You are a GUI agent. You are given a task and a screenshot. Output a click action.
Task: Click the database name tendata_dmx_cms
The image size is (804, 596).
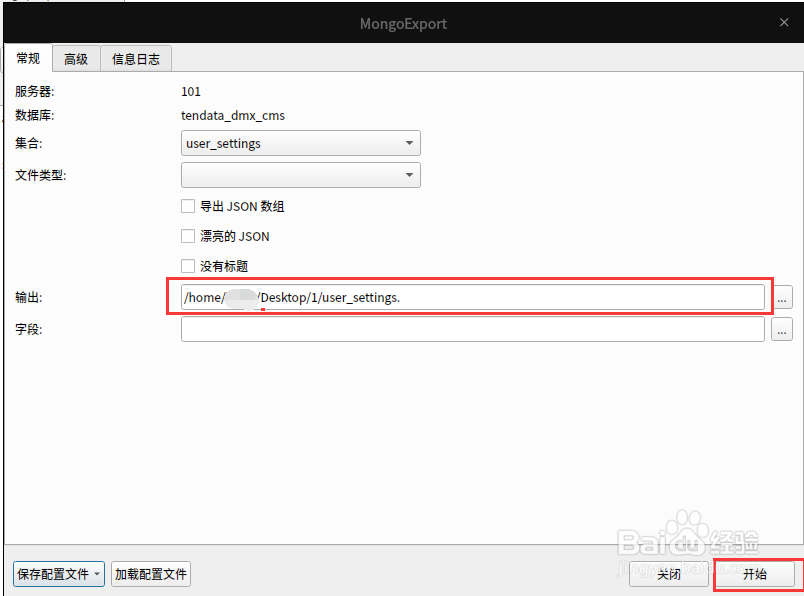pos(233,115)
